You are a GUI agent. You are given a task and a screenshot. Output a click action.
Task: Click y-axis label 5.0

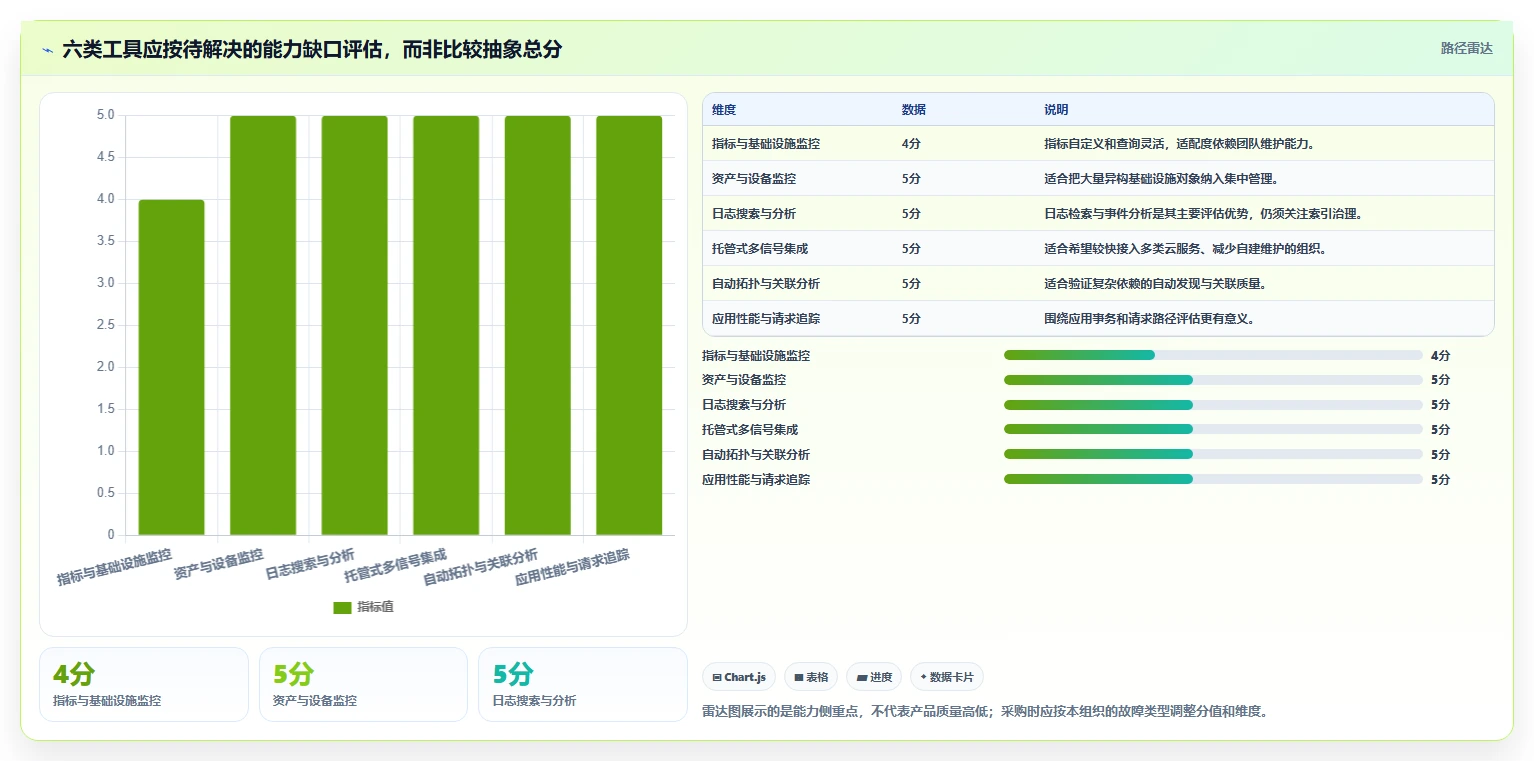click(x=104, y=115)
